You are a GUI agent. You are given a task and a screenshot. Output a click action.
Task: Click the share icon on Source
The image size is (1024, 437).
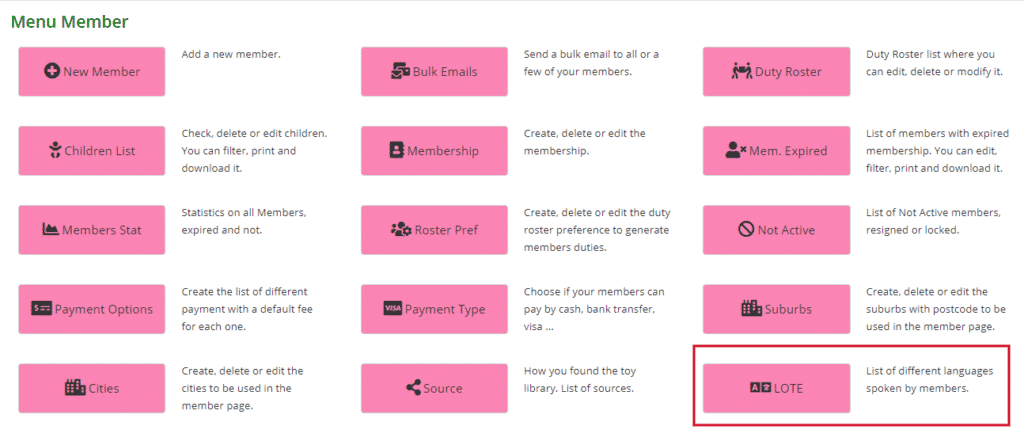(413, 388)
